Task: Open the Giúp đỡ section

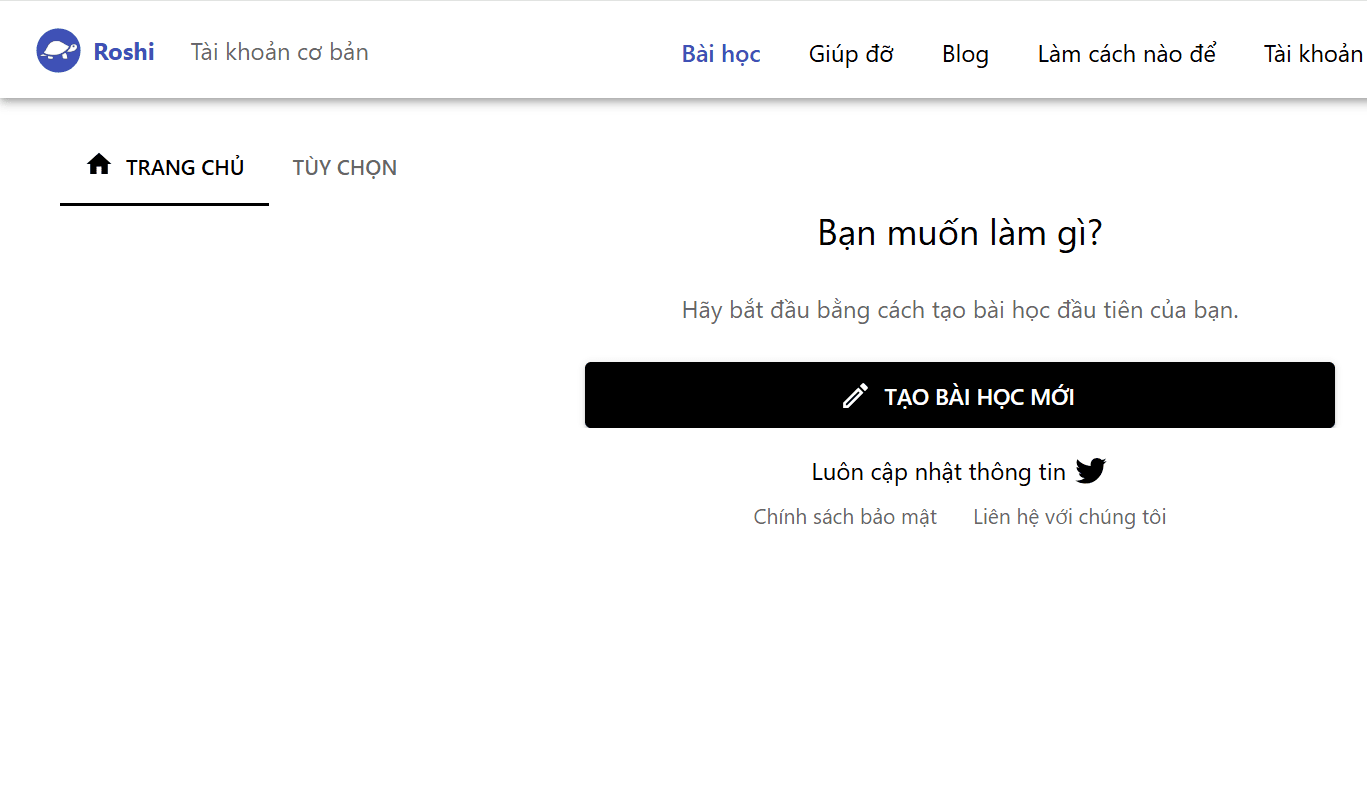Action: tap(851, 54)
